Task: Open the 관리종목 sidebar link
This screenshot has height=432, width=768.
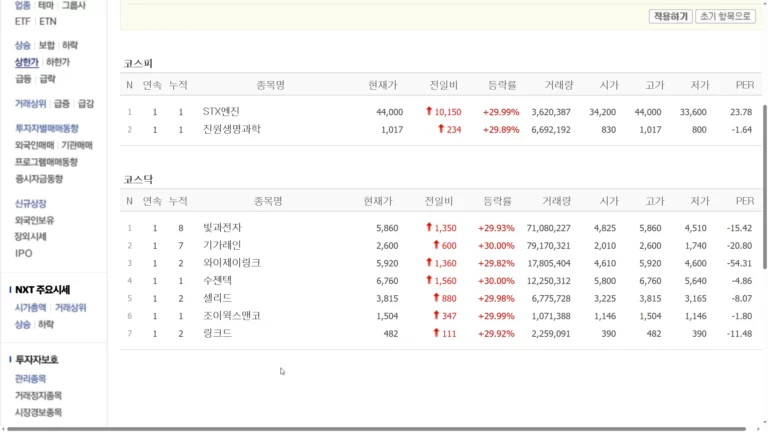Action: [x=30, y=379]
